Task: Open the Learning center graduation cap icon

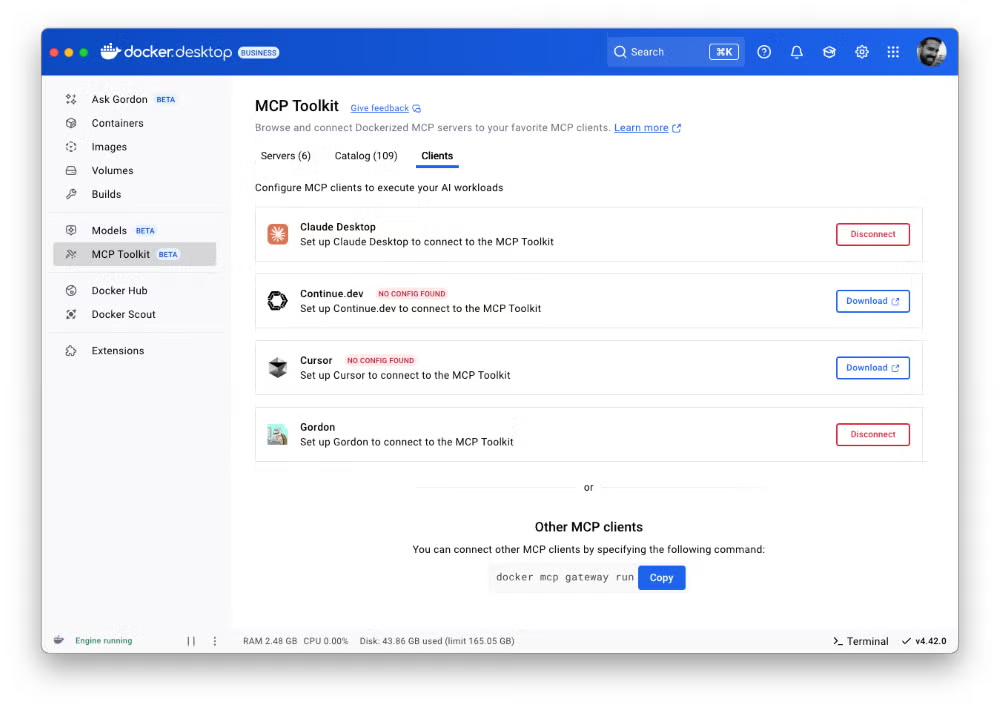Action: [829, 52]
